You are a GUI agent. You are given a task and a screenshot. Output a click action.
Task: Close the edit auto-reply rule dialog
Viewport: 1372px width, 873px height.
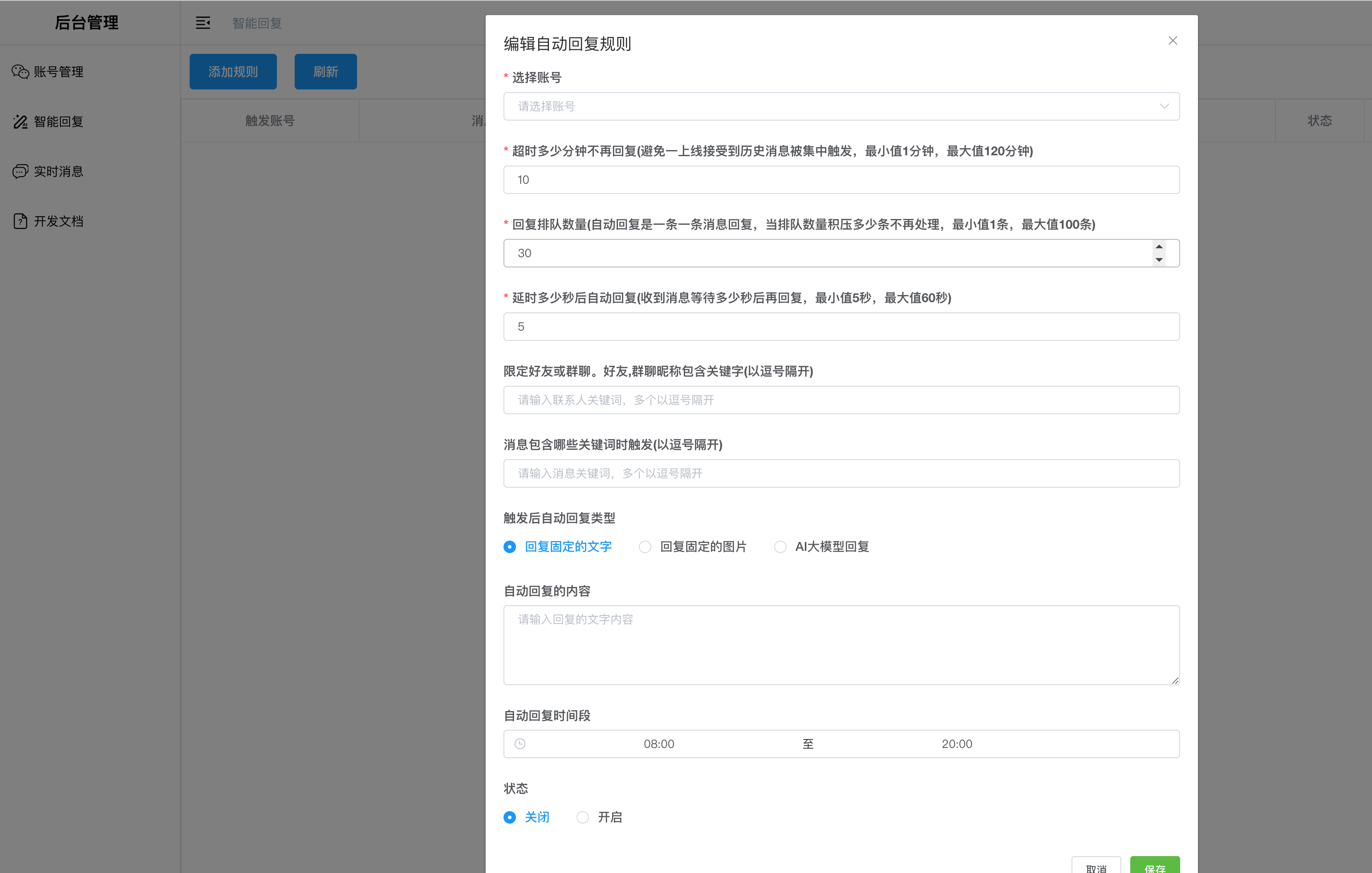coord(1173,40)
